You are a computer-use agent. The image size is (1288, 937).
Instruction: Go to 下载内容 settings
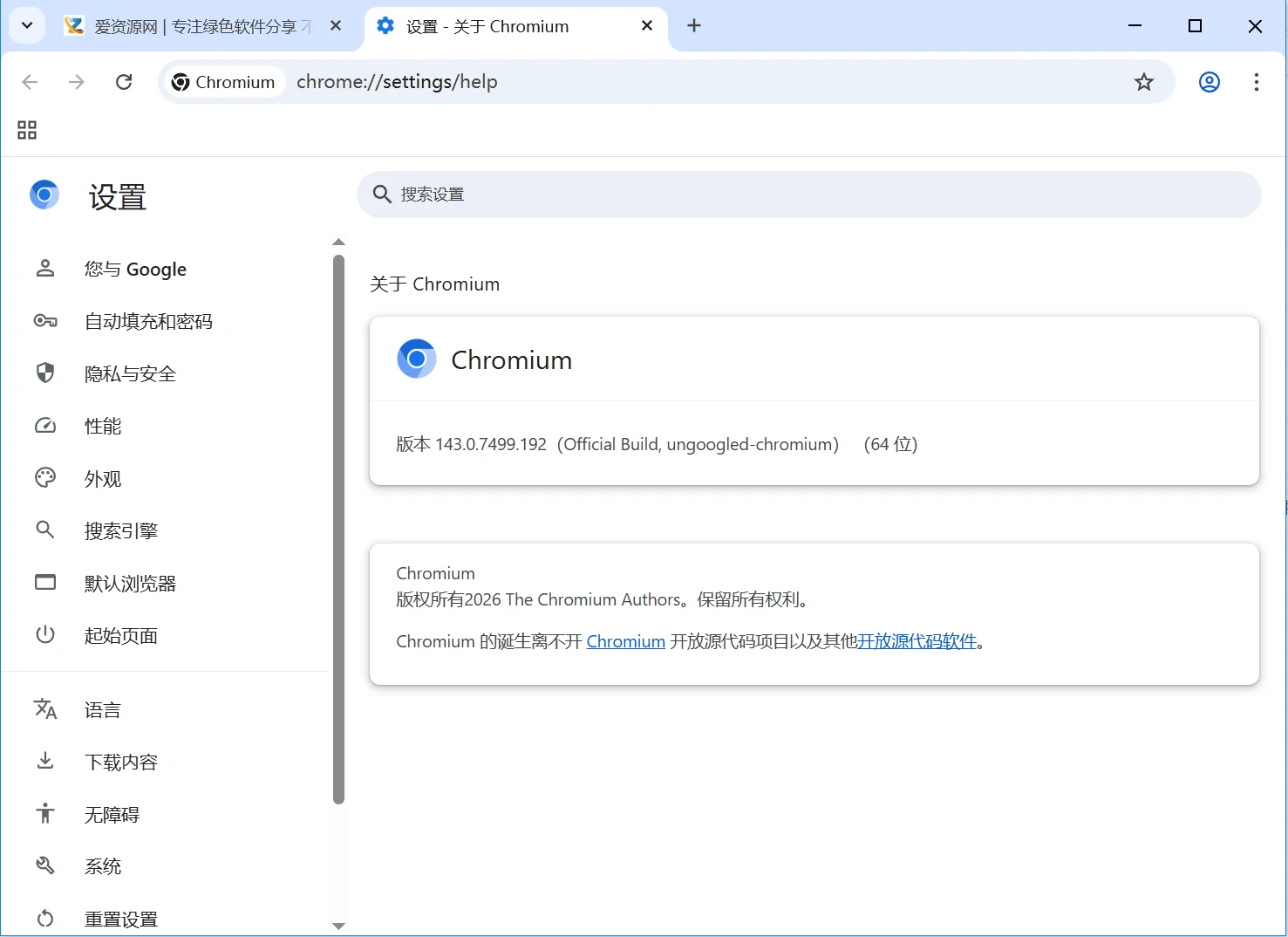(x=120, y=763)
